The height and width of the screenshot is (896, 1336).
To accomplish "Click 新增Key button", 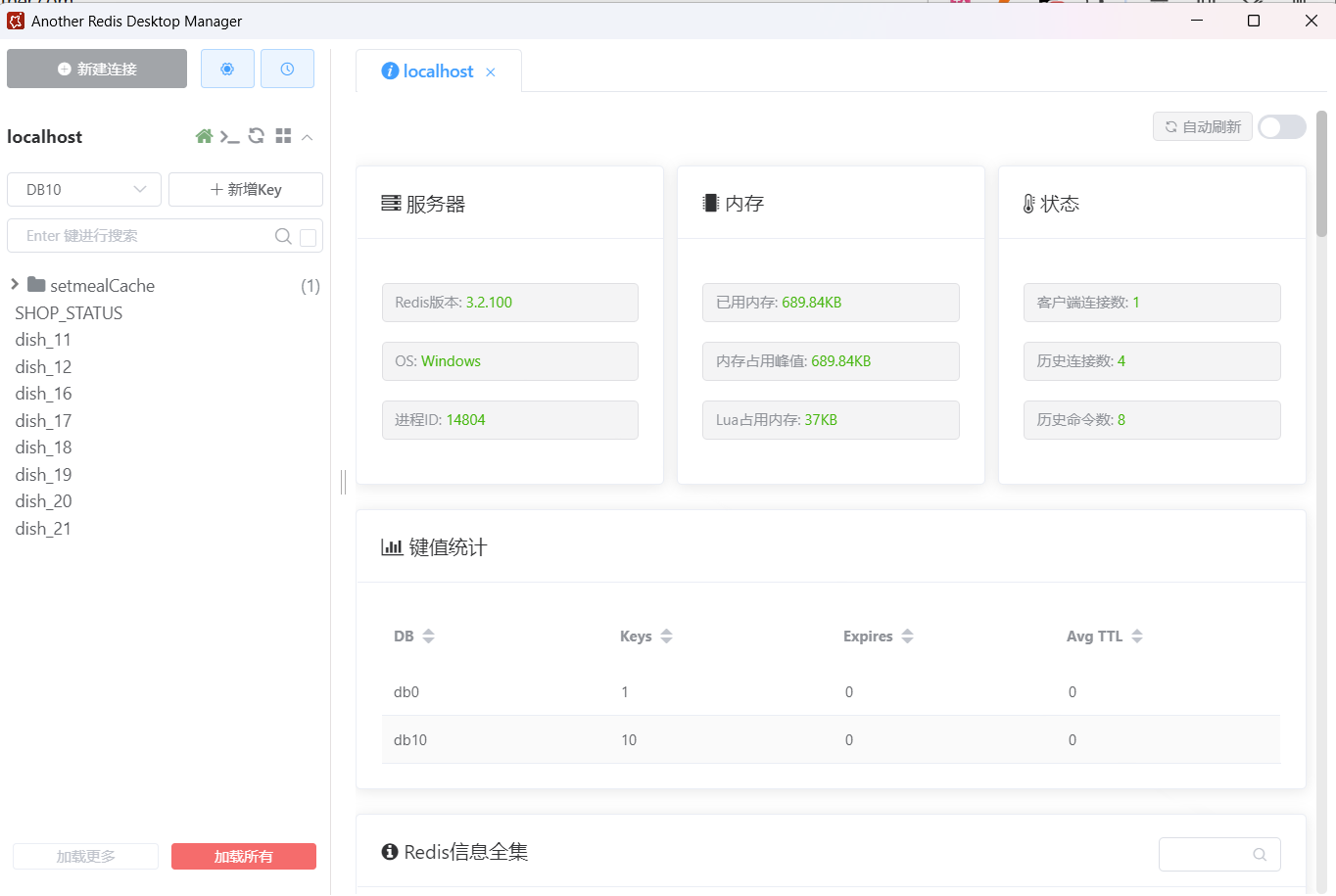I will point(246,189).
